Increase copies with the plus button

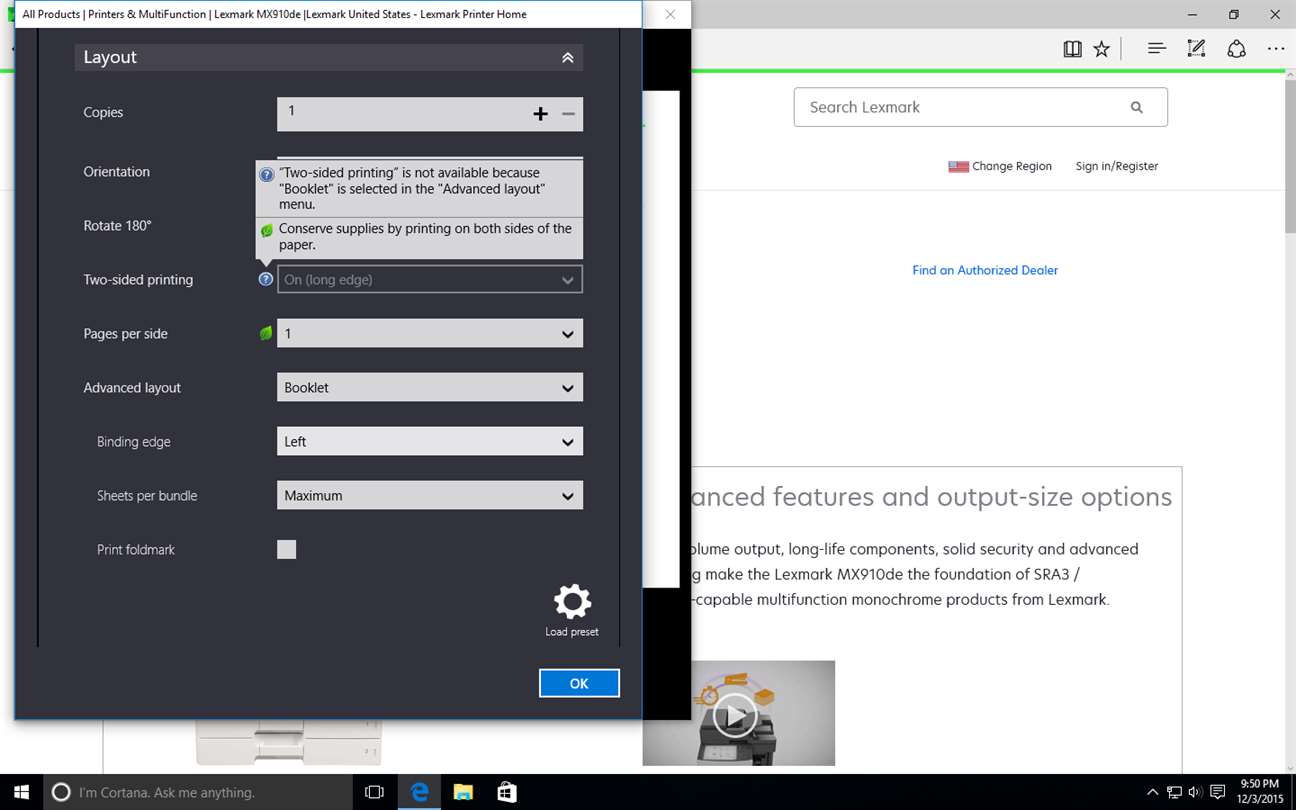540,114
